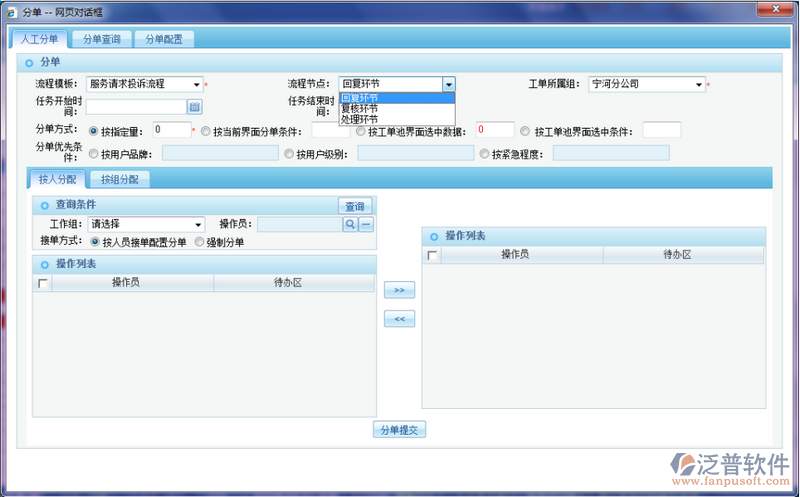The width and height of the screenshot is (800, 497).
Task: Select the 按组分配 tab
Action: (x=119, y=180)
